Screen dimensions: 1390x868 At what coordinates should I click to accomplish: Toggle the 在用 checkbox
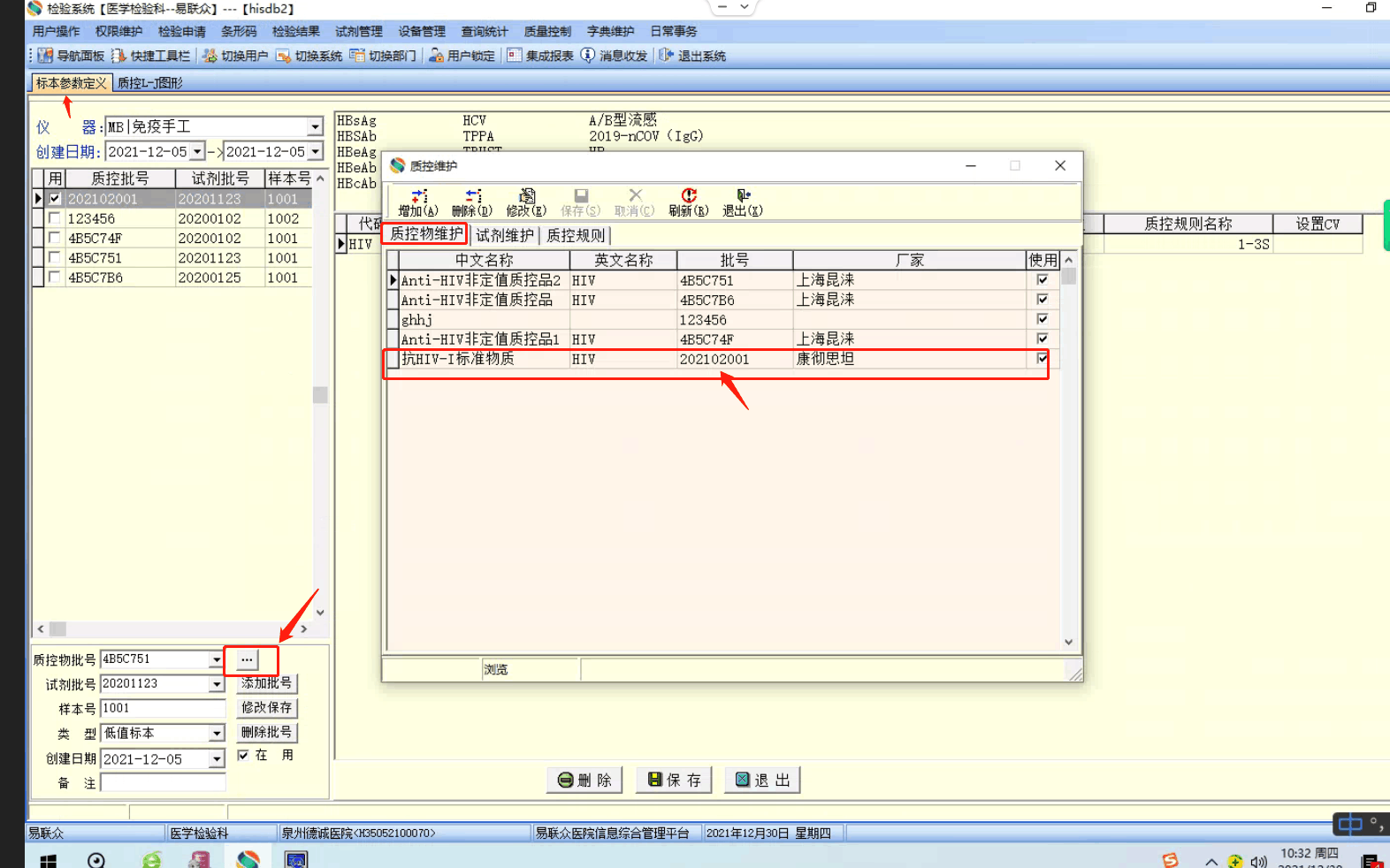click(x=243, y=756)
